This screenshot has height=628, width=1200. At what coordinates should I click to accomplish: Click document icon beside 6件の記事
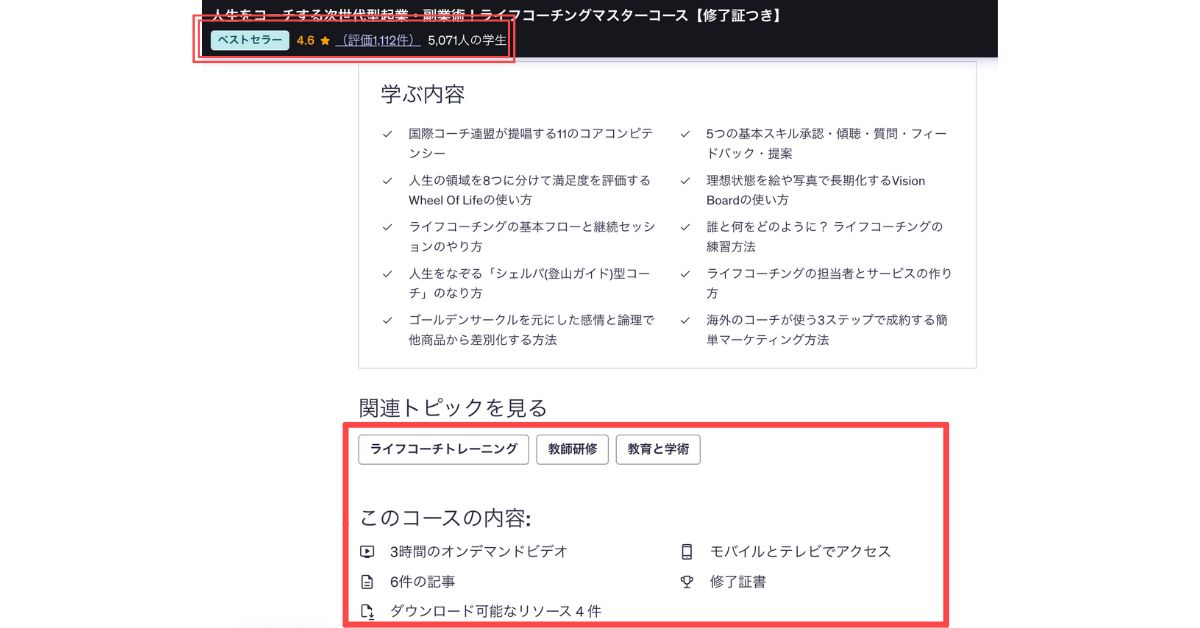(x=367, y=581)
